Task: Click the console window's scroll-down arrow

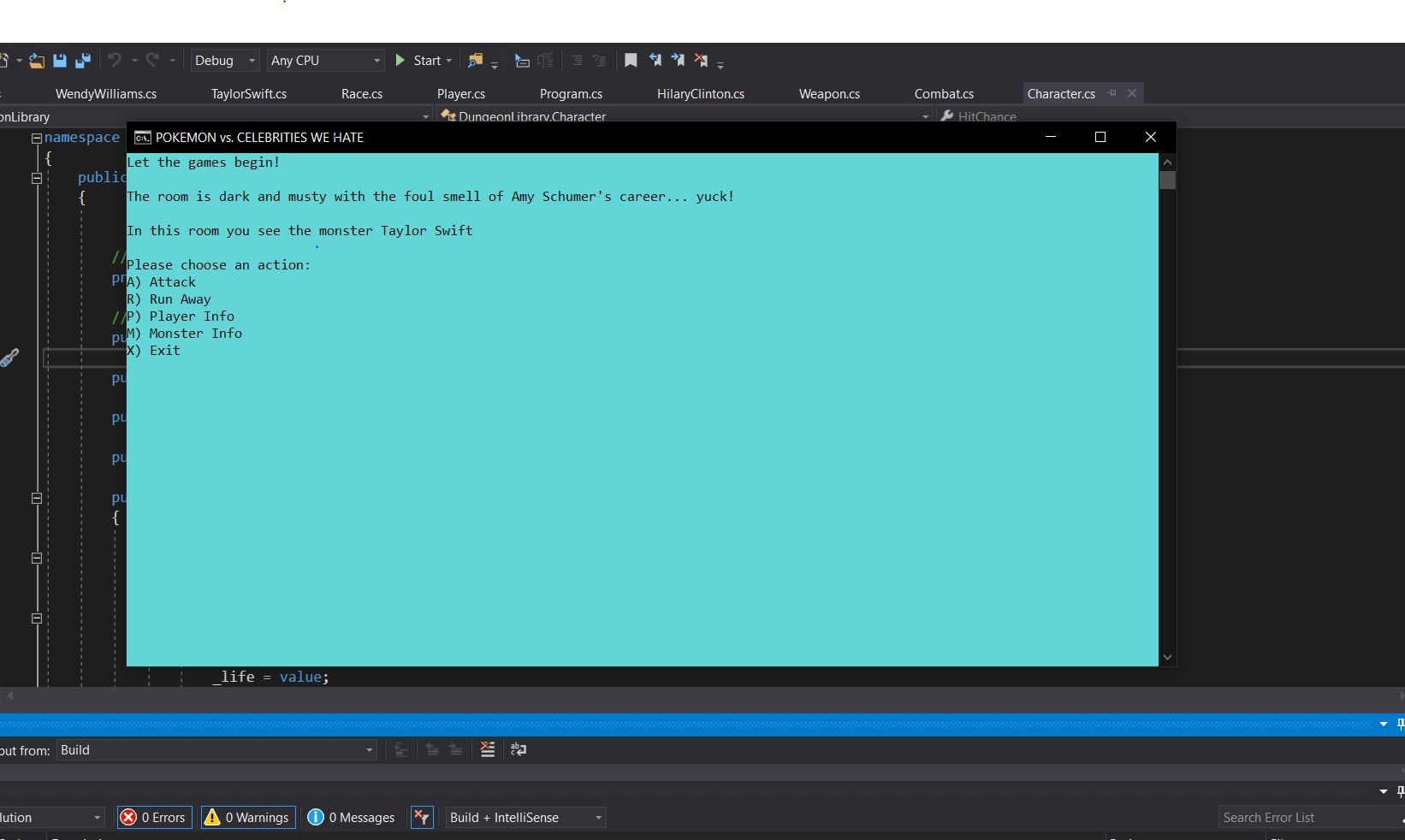Action: click(1167, 657)
